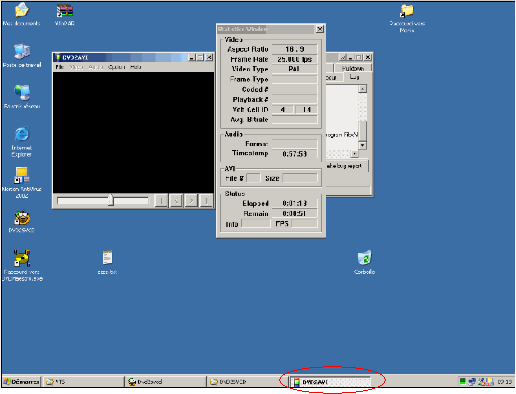Switch to the Log tab in background window
This screenshot has width=516, height=394.
pos(355,77)
